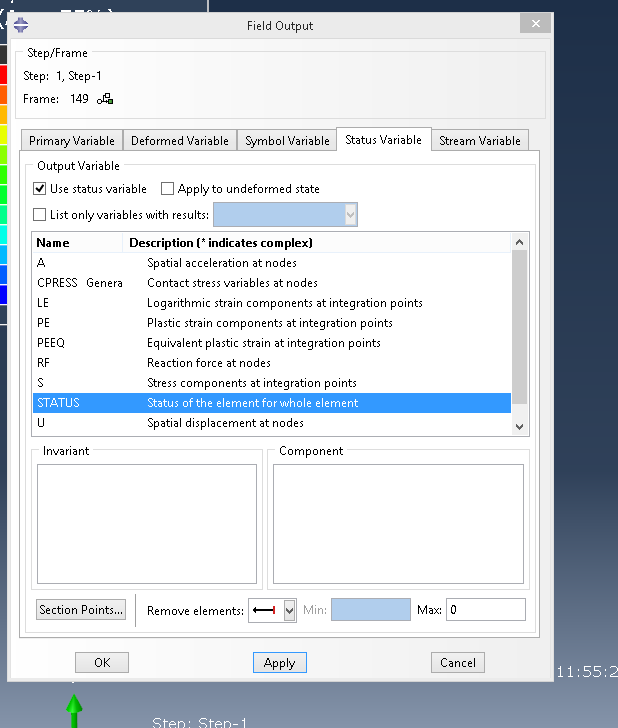This screenshot has width=618, height=728.
Task: Go to the Stream Variable tab
Action: click(x=480, y=140)
